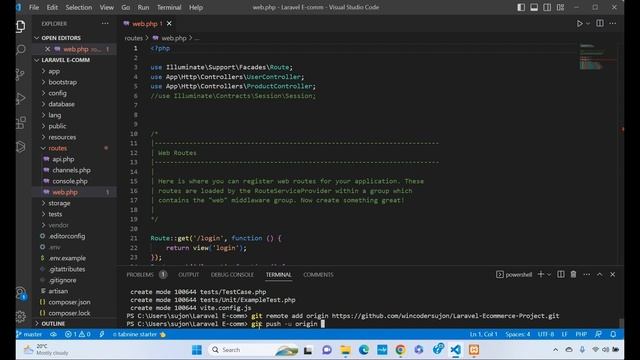Collapse the LARAVEL E-COMM folder section
Viewport: 640px width, 360px height.
pyautogui.click(x=61, y=60)
